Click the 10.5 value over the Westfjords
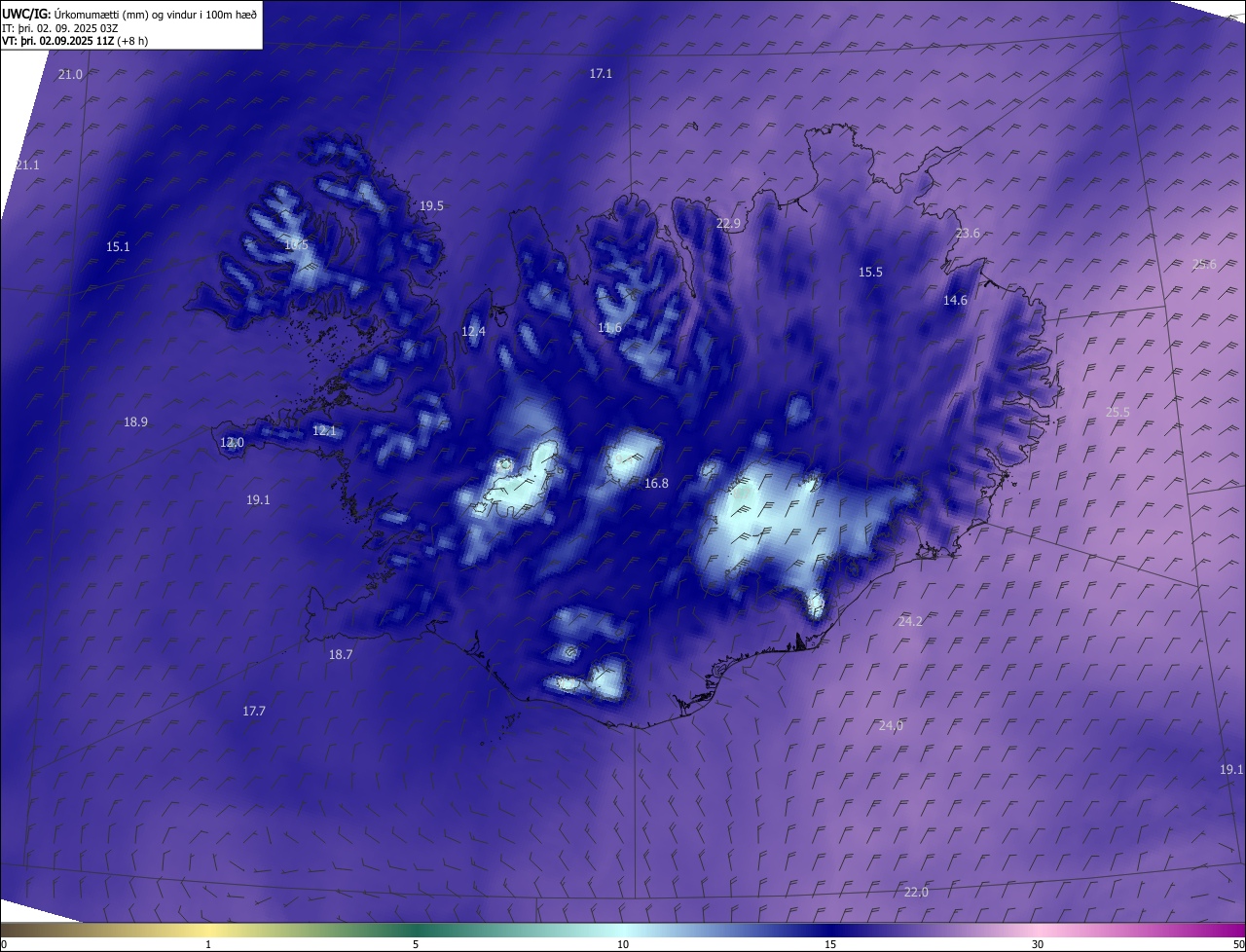Image resolution: width=1246 pixels, height=952 pixels. pyautogui.click(x=296, y=245)
